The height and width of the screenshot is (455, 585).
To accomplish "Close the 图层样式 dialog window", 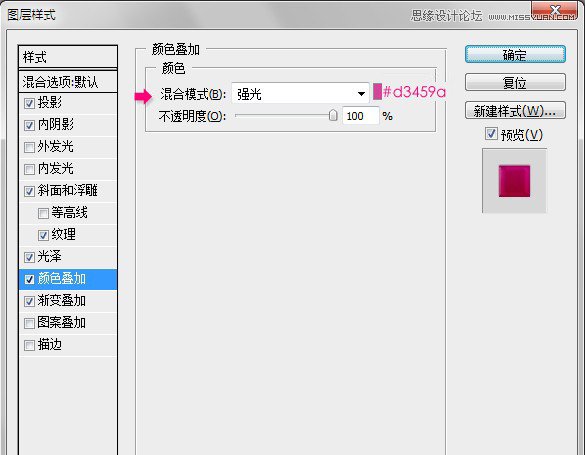I will pyautogui.click(x=555, y=10).
